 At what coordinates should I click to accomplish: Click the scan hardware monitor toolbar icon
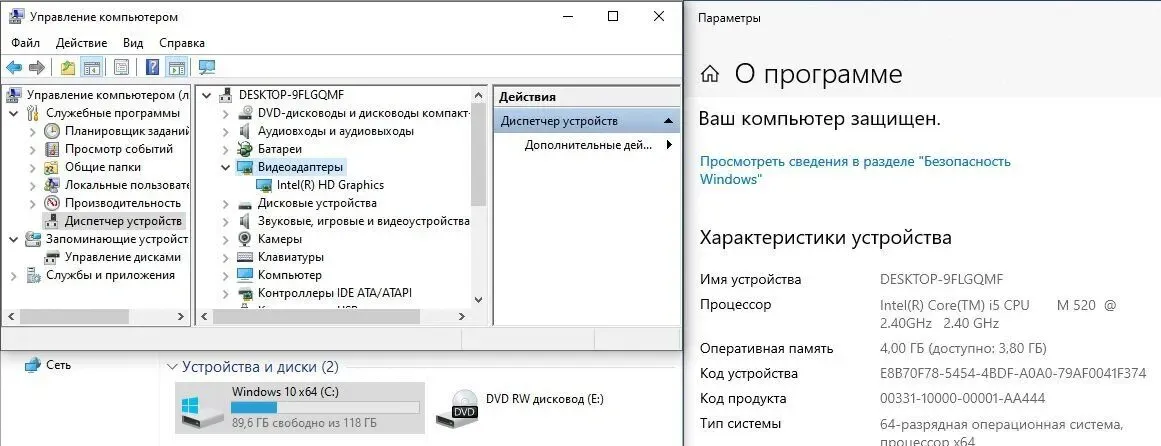(x=207, y=68)
